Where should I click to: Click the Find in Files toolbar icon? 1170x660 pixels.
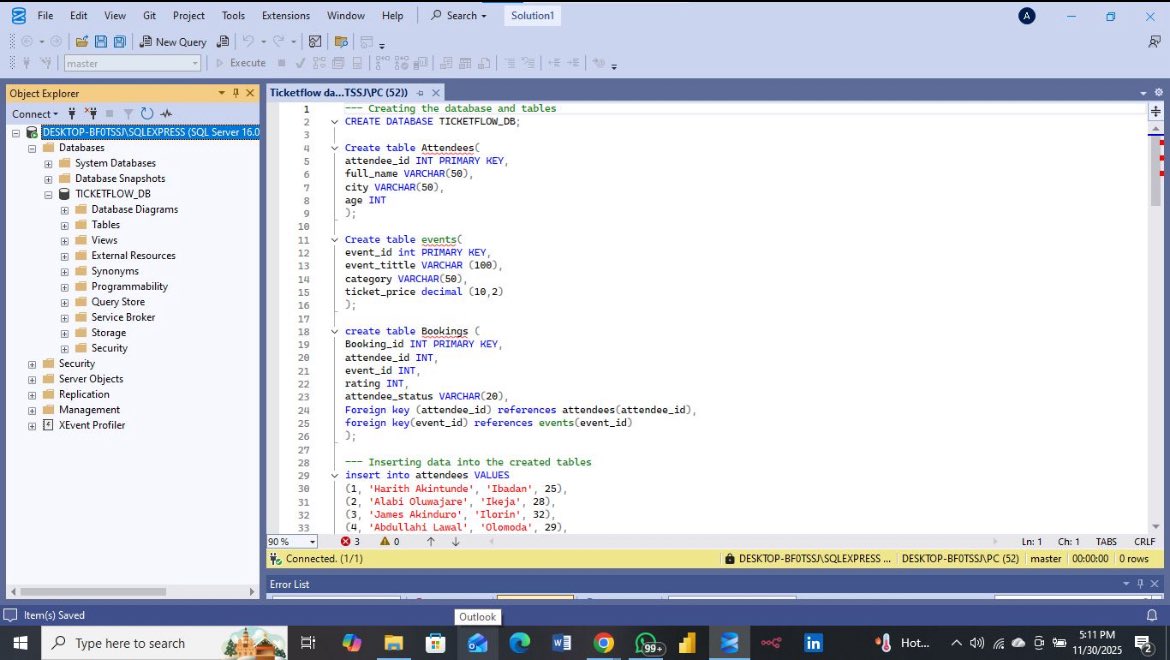coord(341,42)
